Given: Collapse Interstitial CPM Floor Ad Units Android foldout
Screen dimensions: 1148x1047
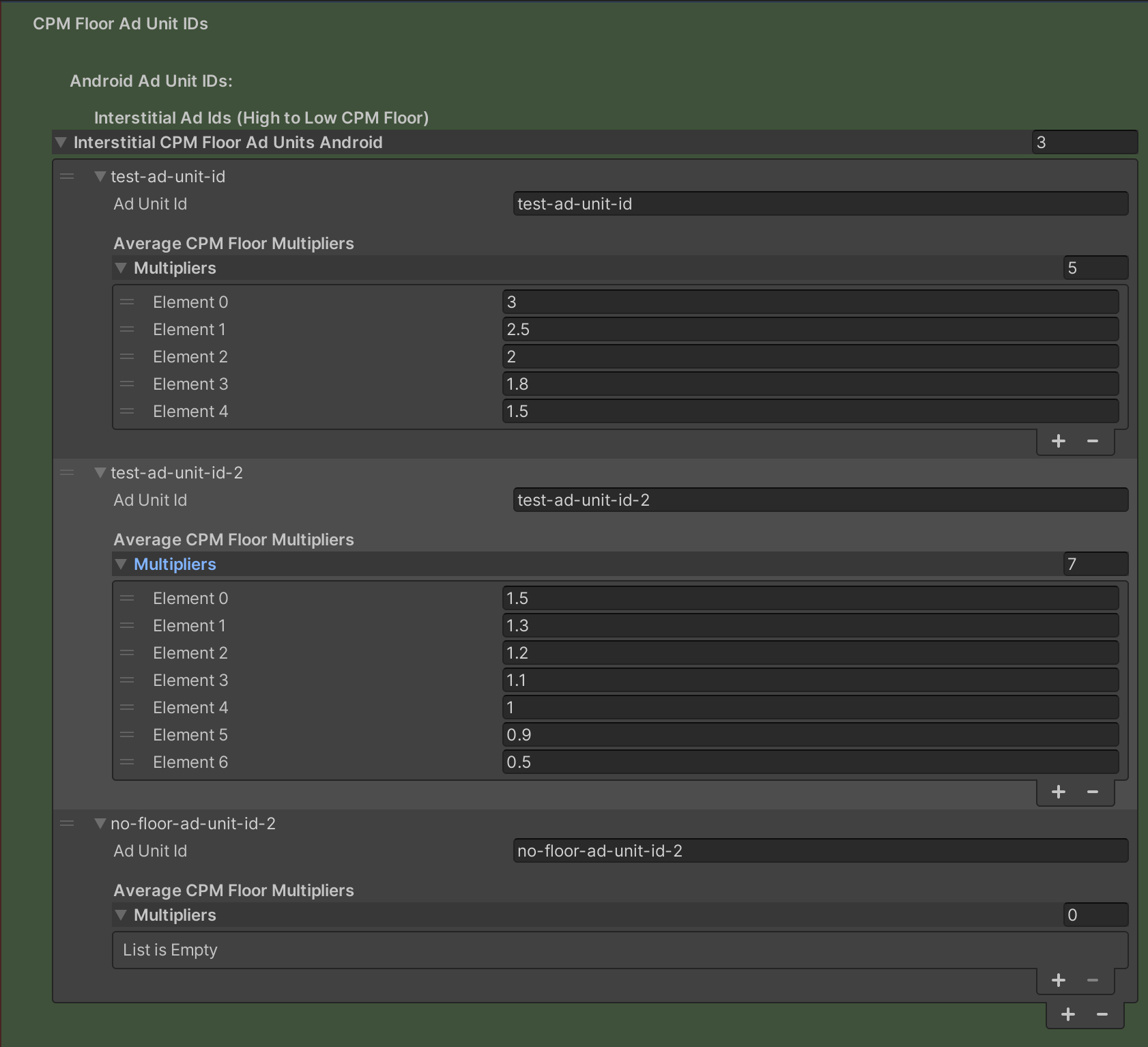Looking at the screenshot, I should 61,143.
